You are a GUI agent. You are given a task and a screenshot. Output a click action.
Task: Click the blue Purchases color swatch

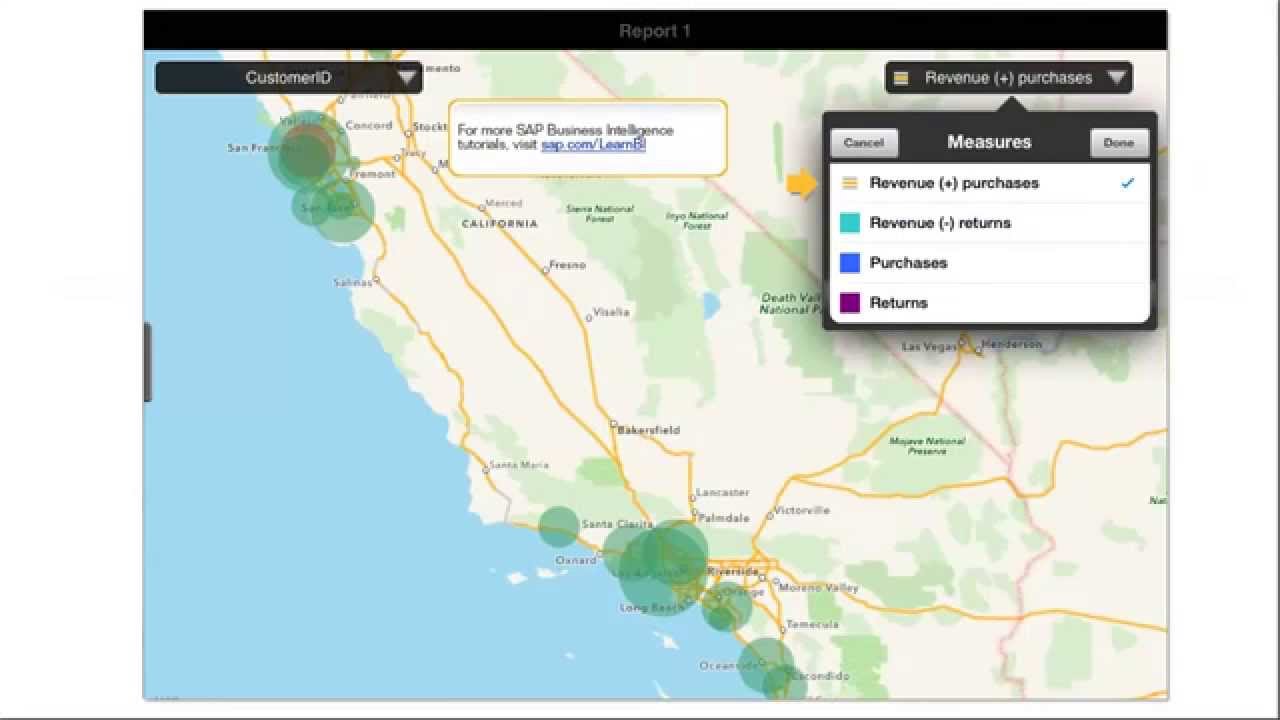(850, 263)
